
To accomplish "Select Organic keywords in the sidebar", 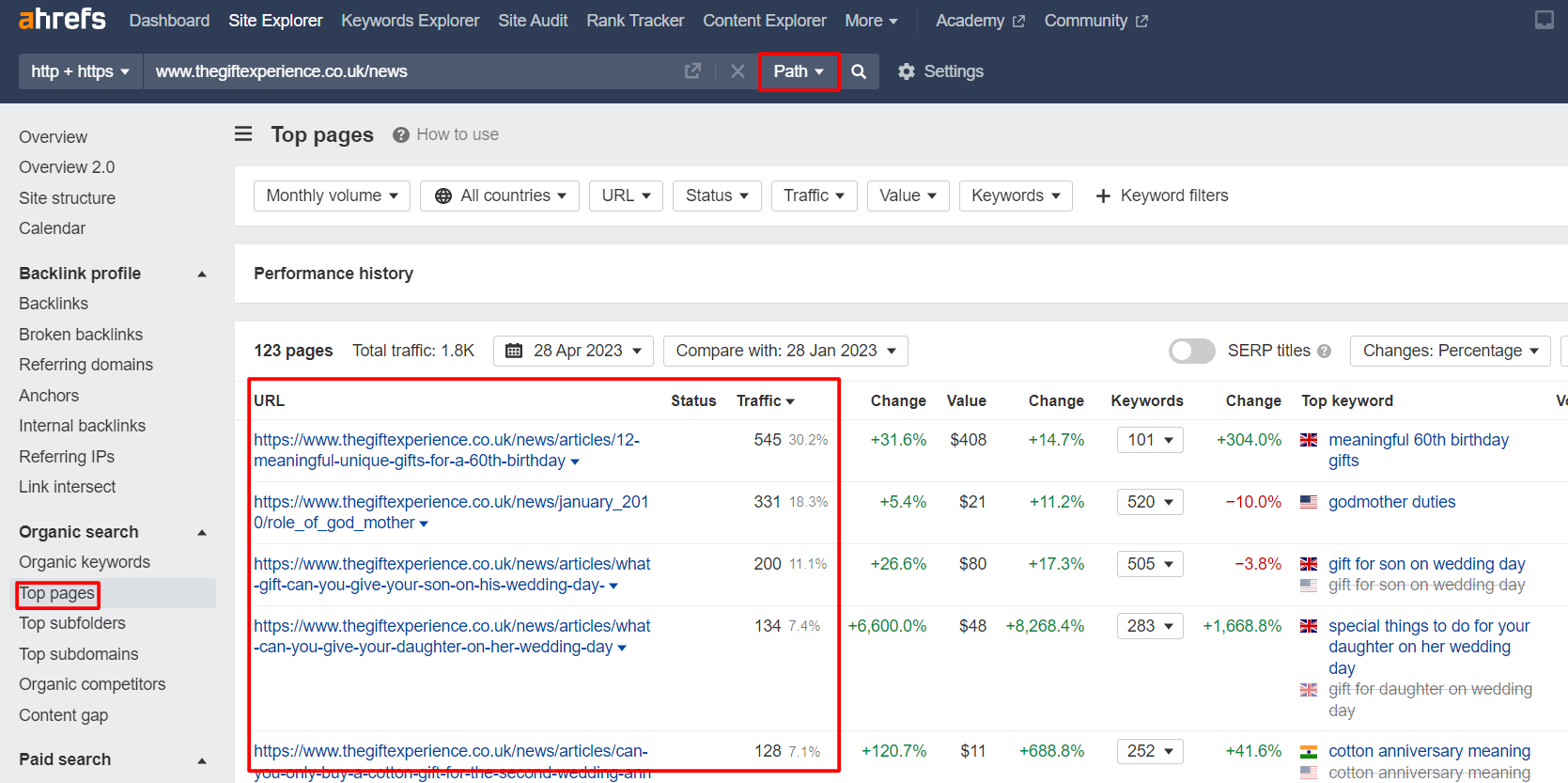I will (85, 562).
